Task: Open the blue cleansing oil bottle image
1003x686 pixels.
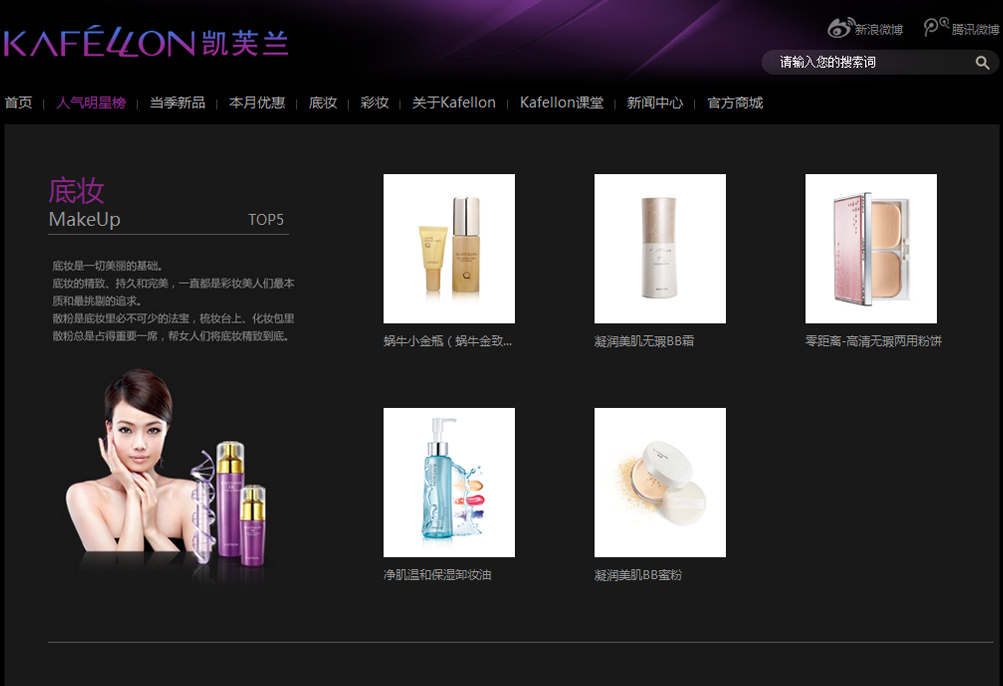Action: coord(449,482)
